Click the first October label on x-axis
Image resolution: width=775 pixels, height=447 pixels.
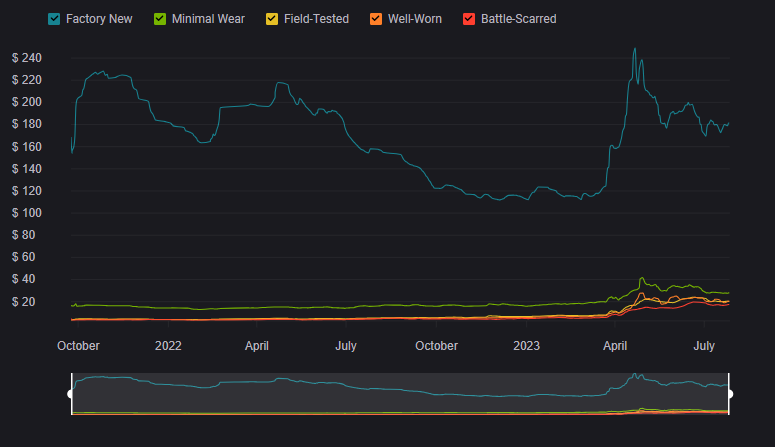(x=78, y=346)
